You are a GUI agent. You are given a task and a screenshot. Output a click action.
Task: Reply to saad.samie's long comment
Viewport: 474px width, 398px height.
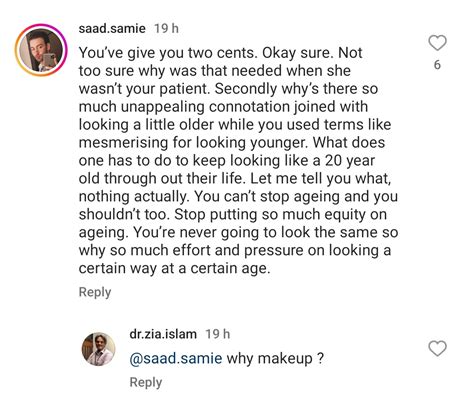(x=95, y=292)
